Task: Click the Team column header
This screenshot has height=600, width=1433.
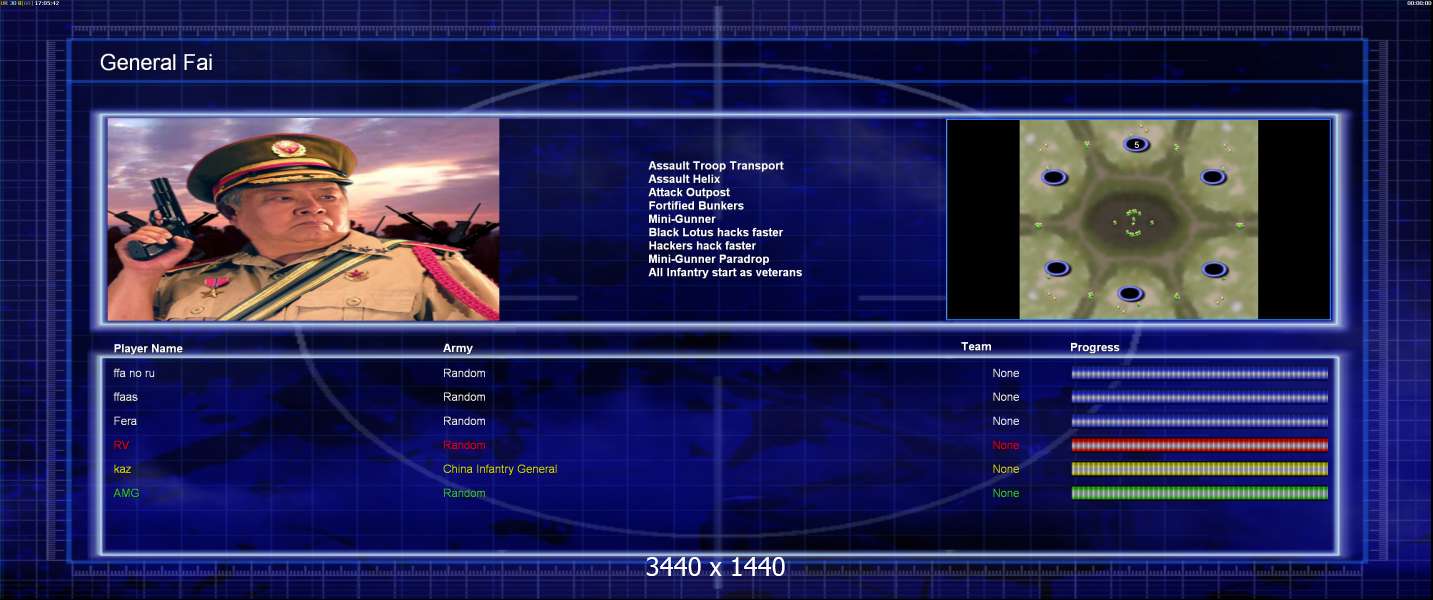Action: coord(976,347)
